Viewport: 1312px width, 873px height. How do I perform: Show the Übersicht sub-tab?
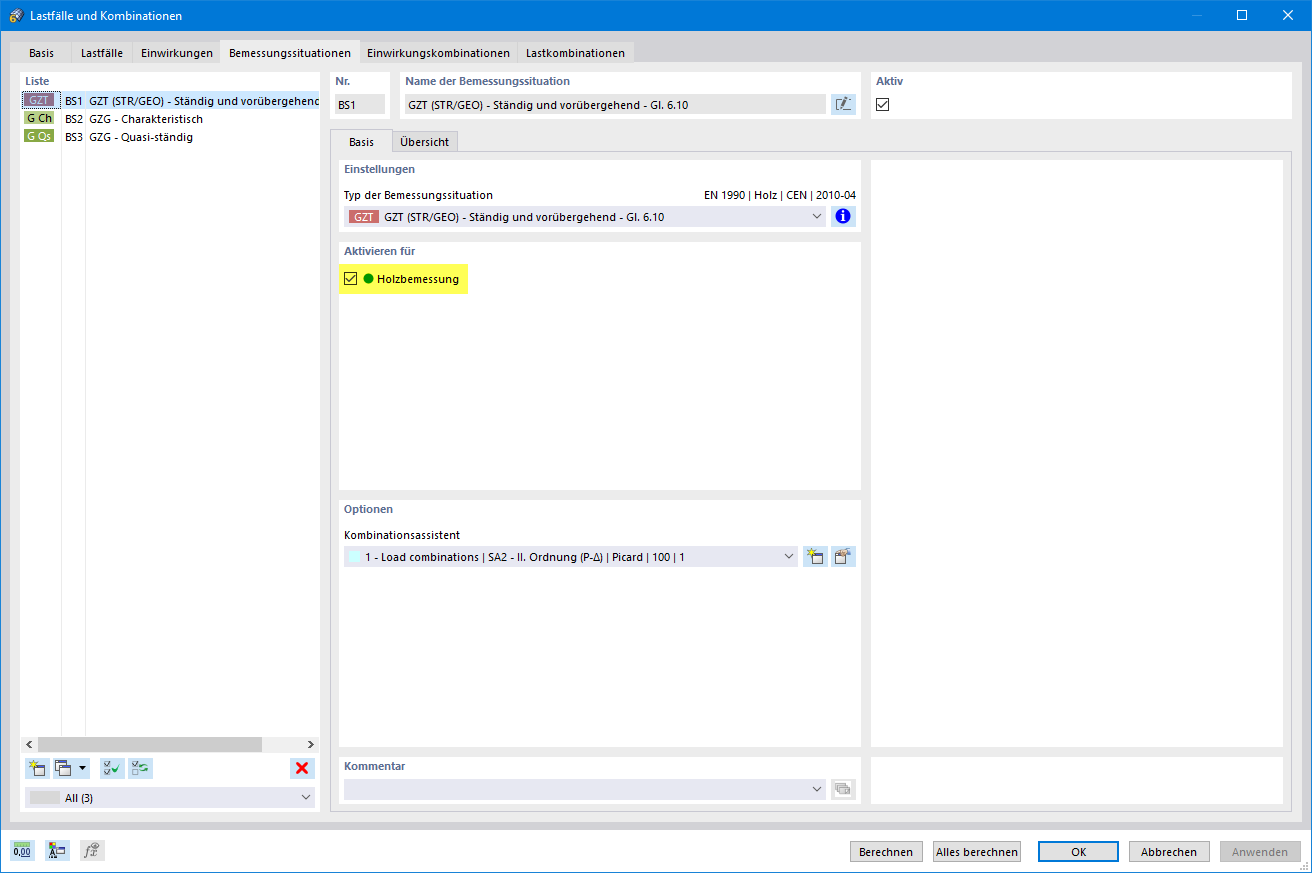click(424, 142)
